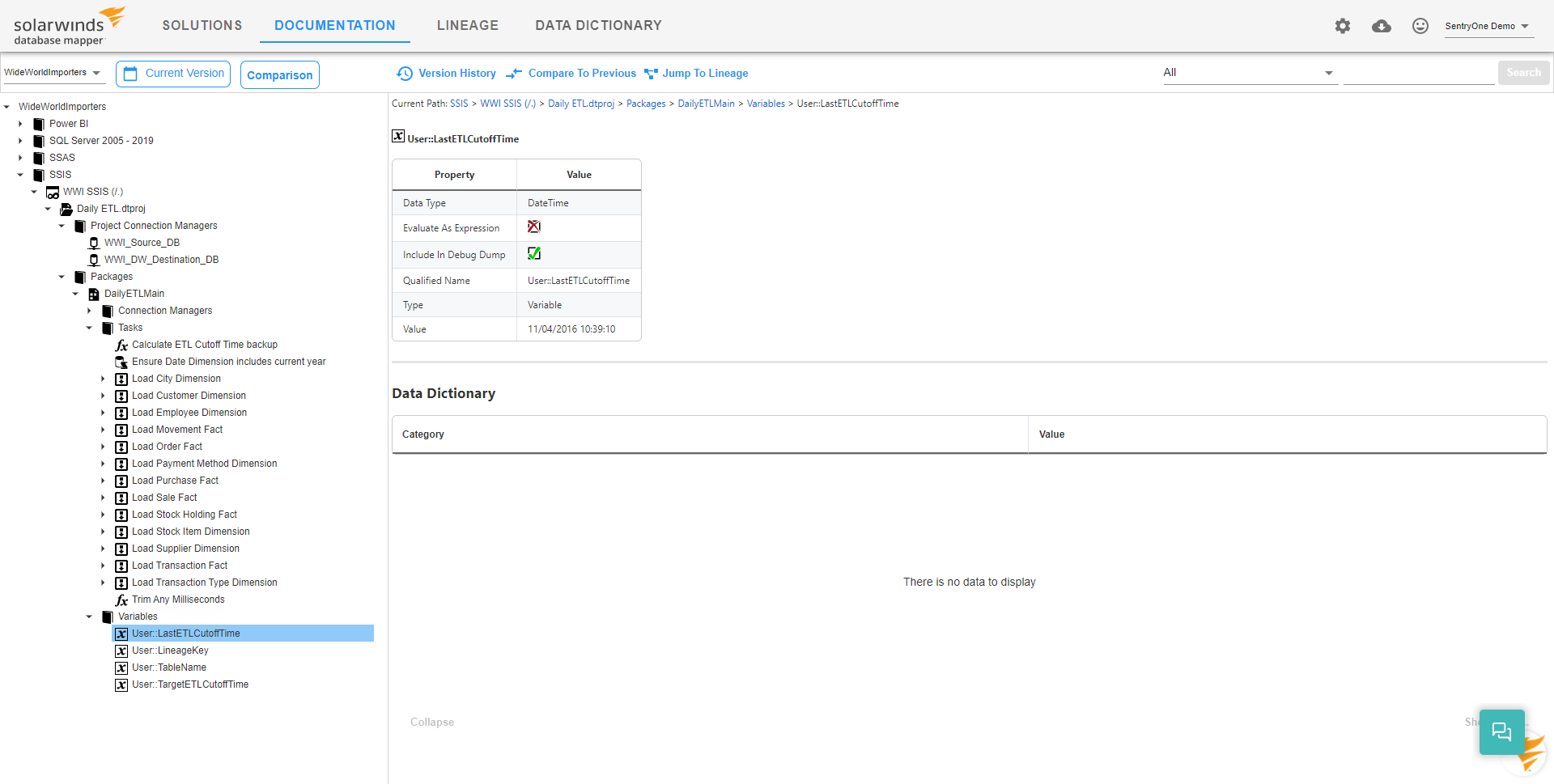
Task: Click the smiley feedback icon
Action: 1420,26
